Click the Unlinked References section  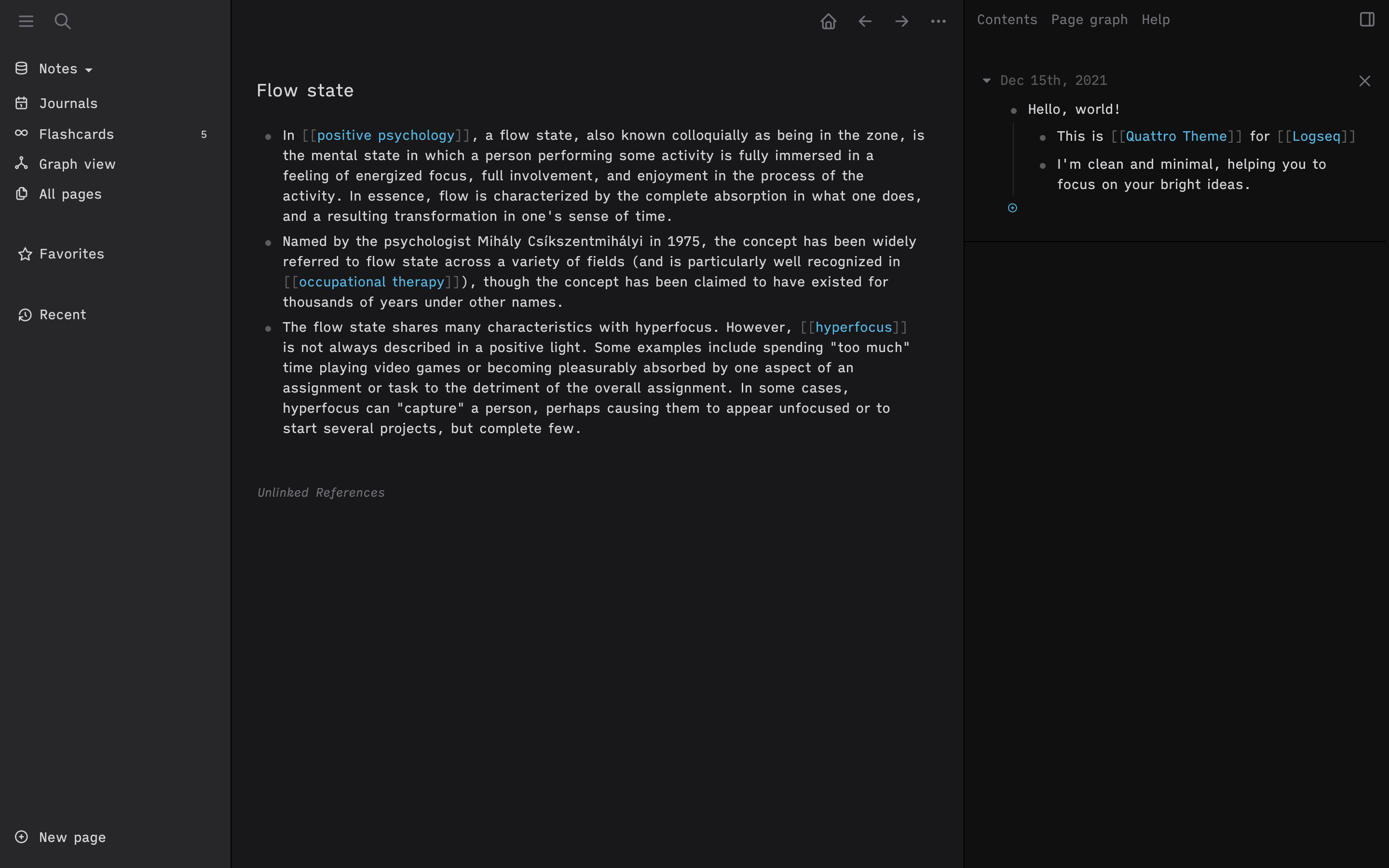321,492
